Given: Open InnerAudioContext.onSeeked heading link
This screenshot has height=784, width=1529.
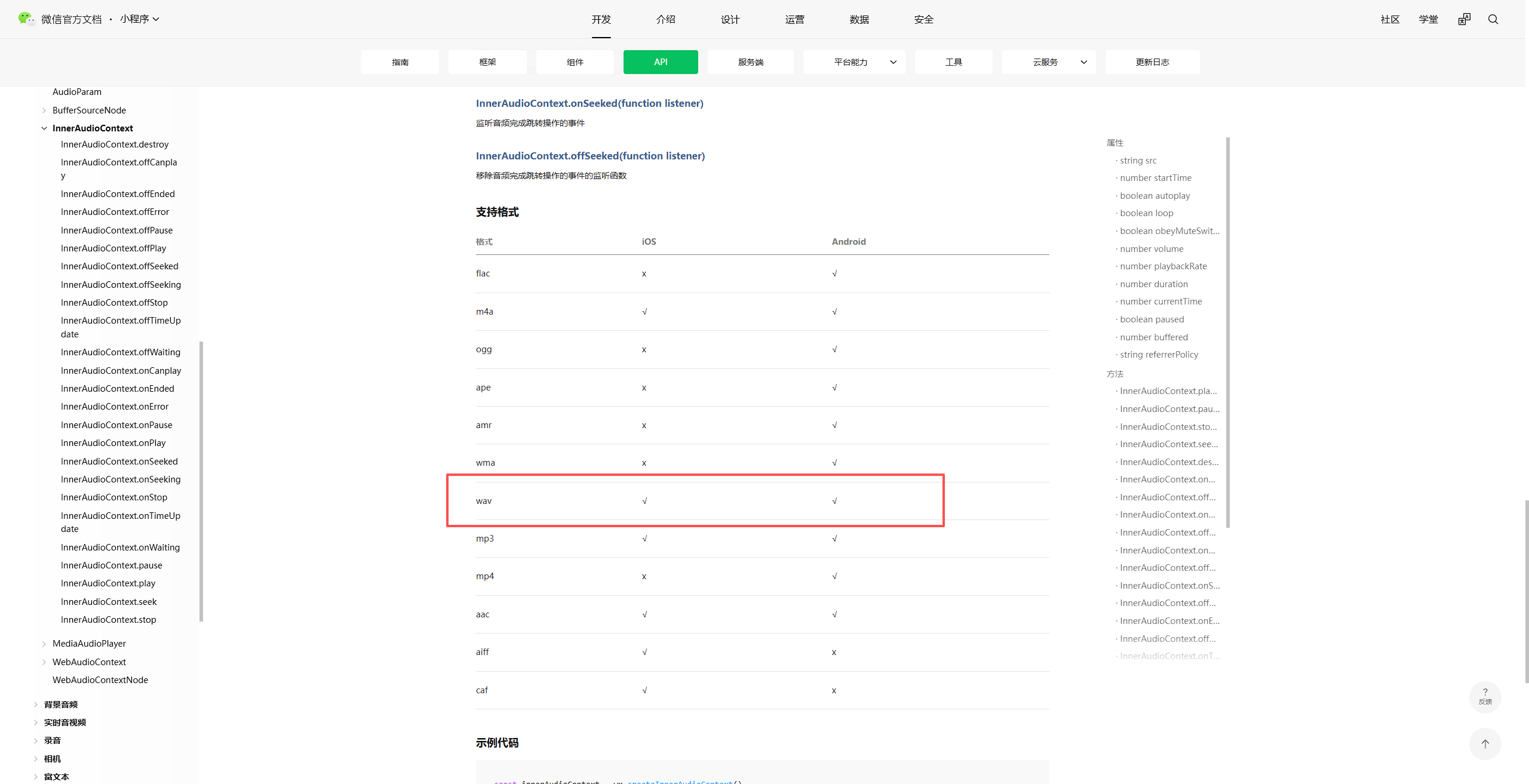Looking at the screenshot, I should 589,103.
